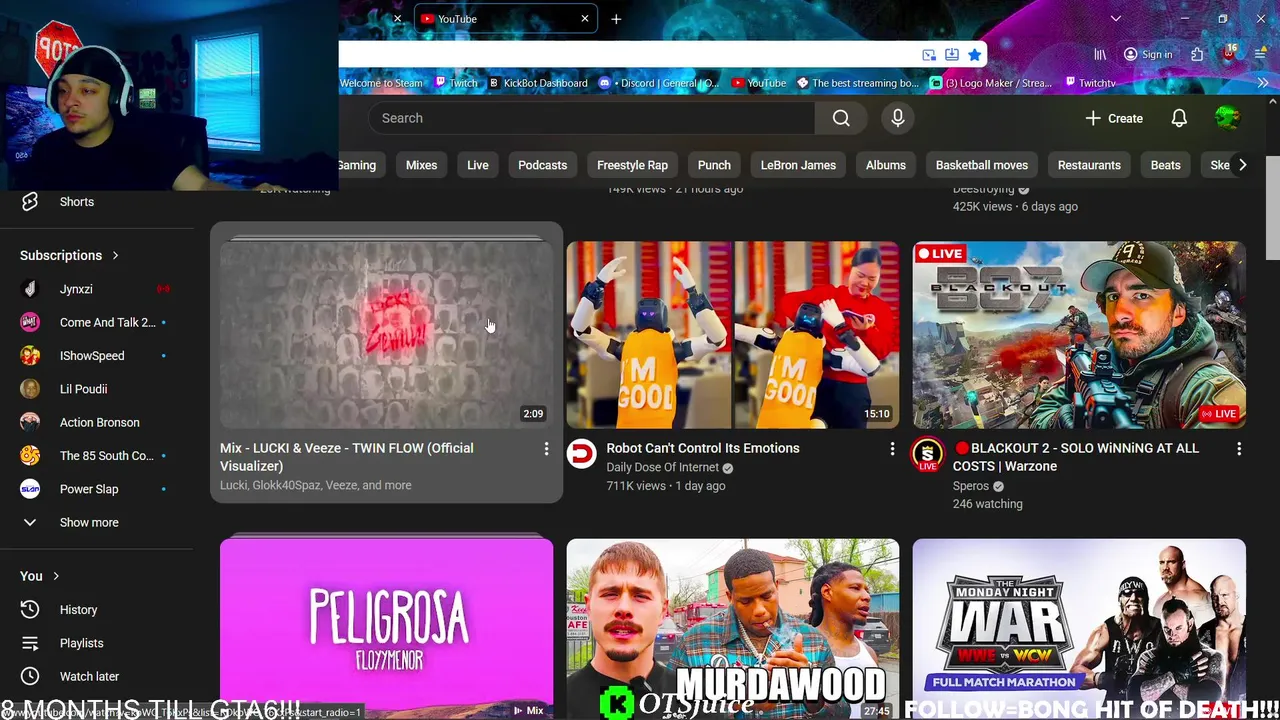Select the Basketball moves chip
Image resolution: width=1280 pixels, height=720 pixels.
982,165
